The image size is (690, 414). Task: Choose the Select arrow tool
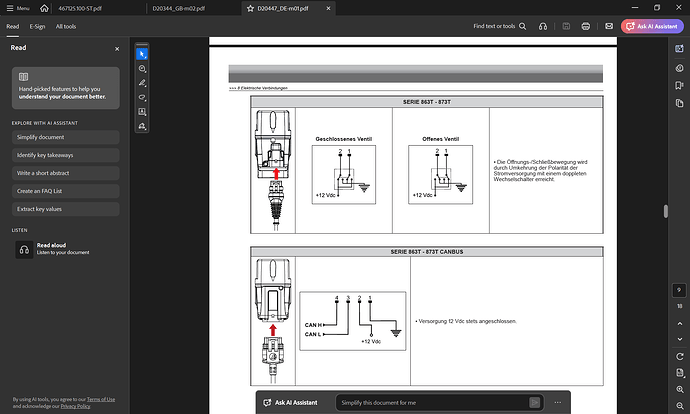tap(142, 54)
